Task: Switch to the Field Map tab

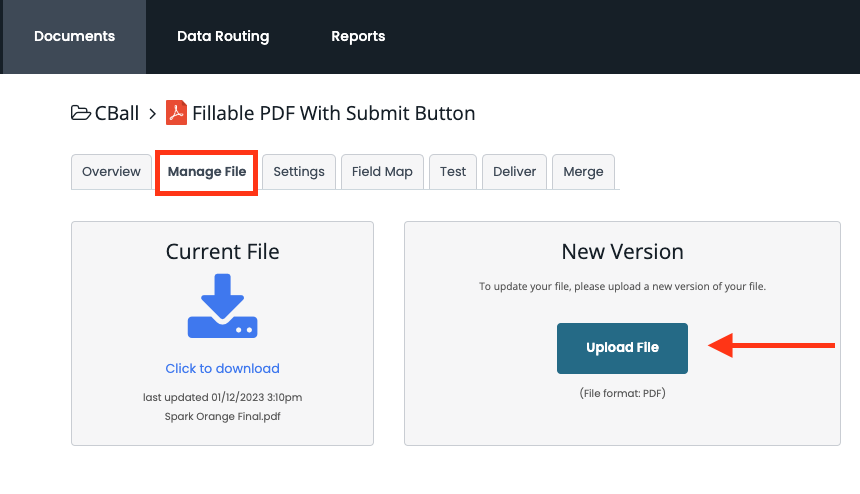Action: pyautogui.click(x=382, y=171)
